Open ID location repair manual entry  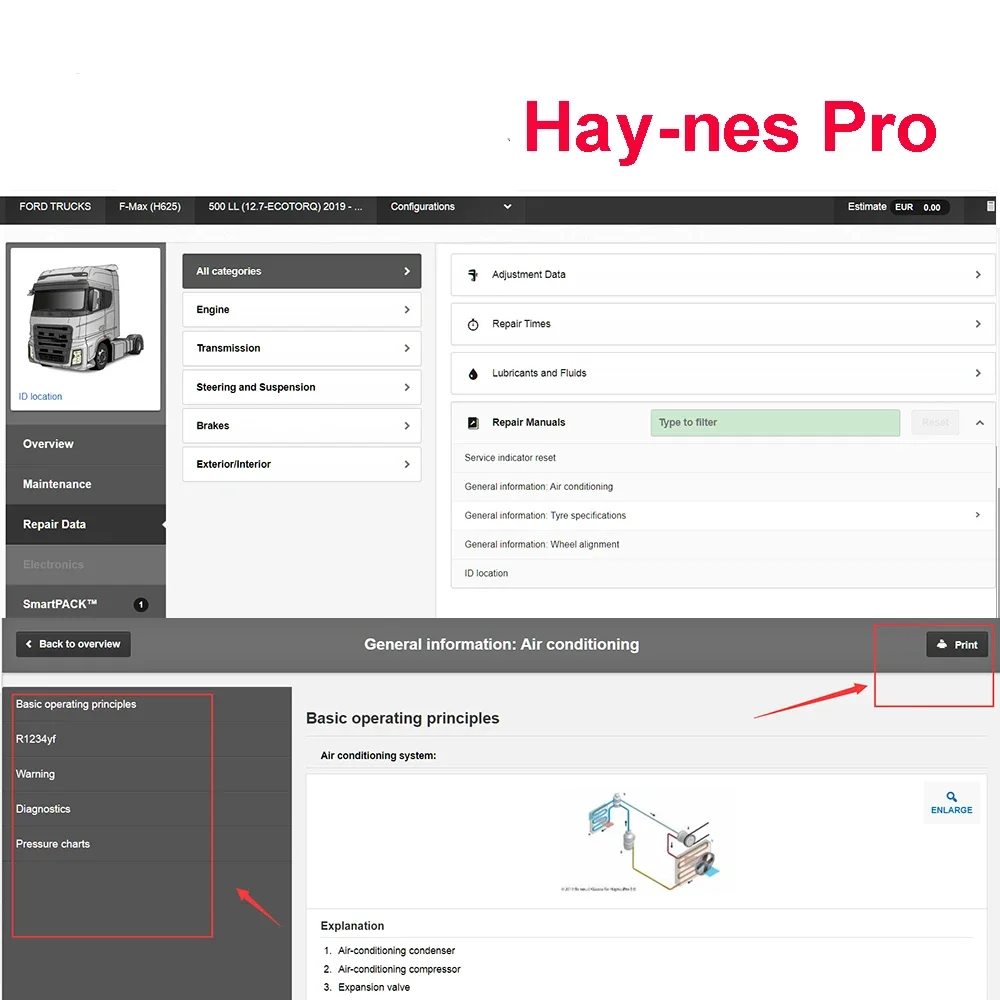(724, 573)
